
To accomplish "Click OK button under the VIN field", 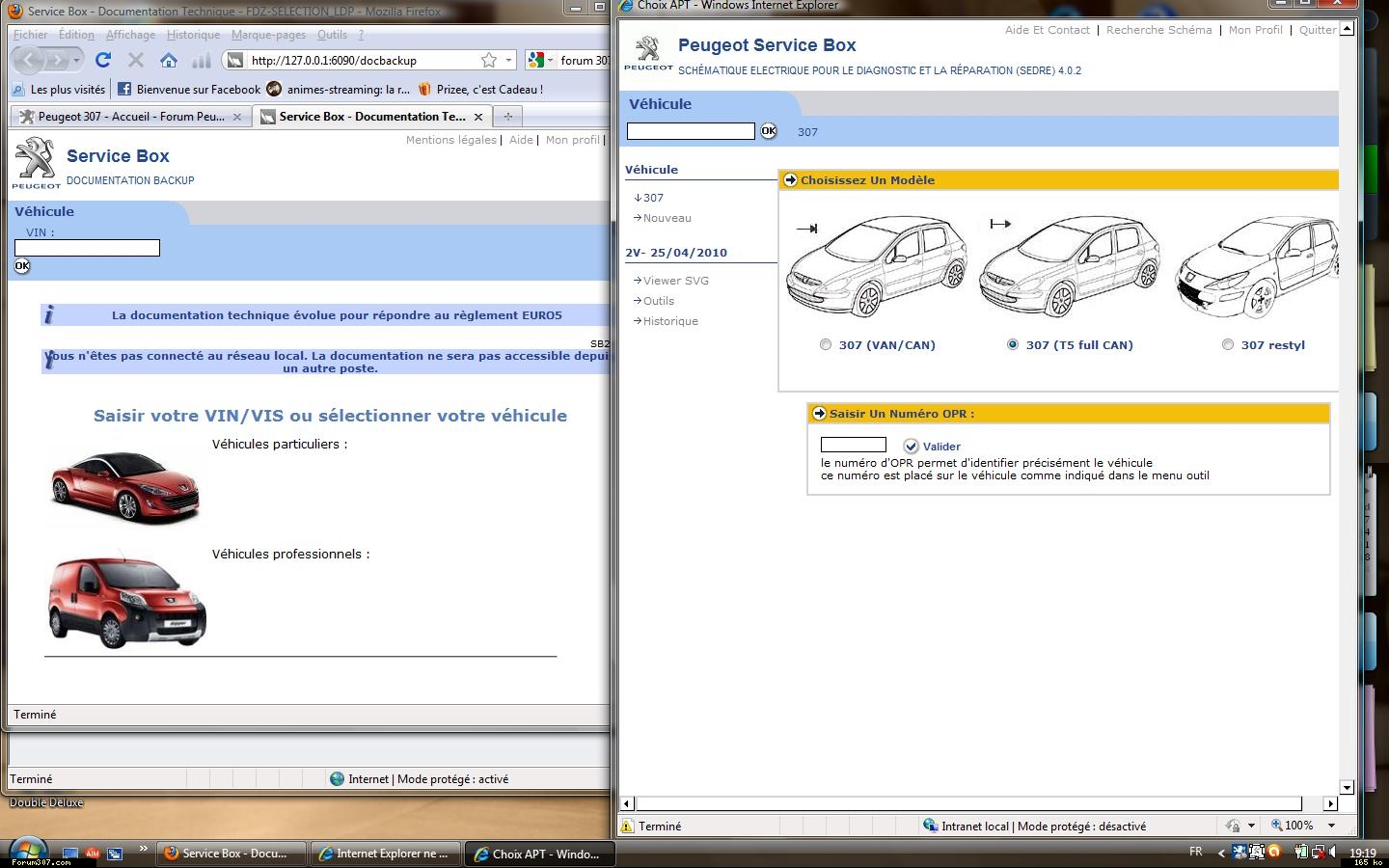I will tap(22, 266).
